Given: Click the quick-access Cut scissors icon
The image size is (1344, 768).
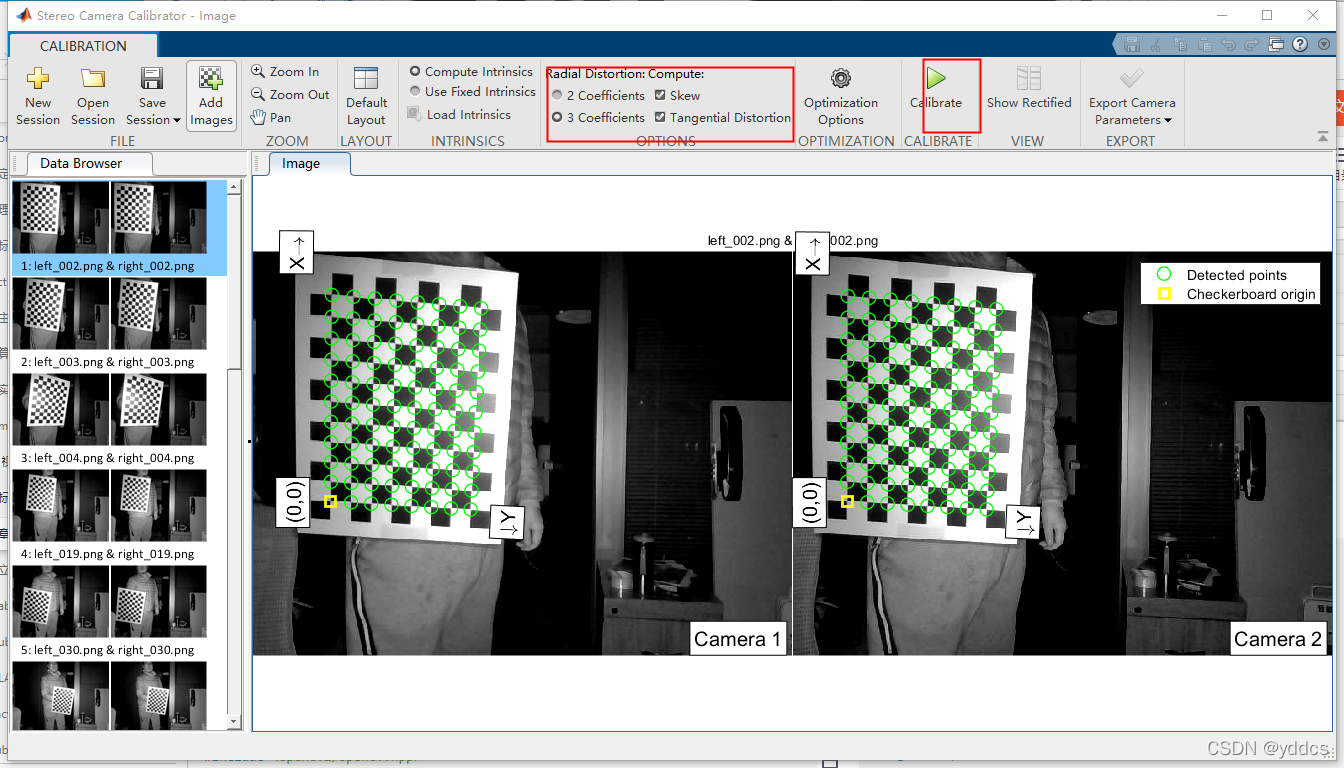Looking at the screenshot, I should pos(1156,45).
